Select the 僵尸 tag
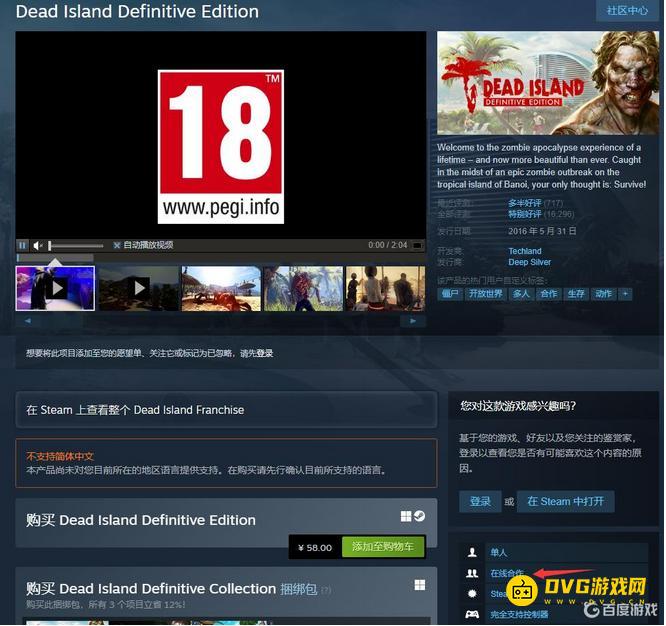The image size is (666, 626). coord(451,294)
